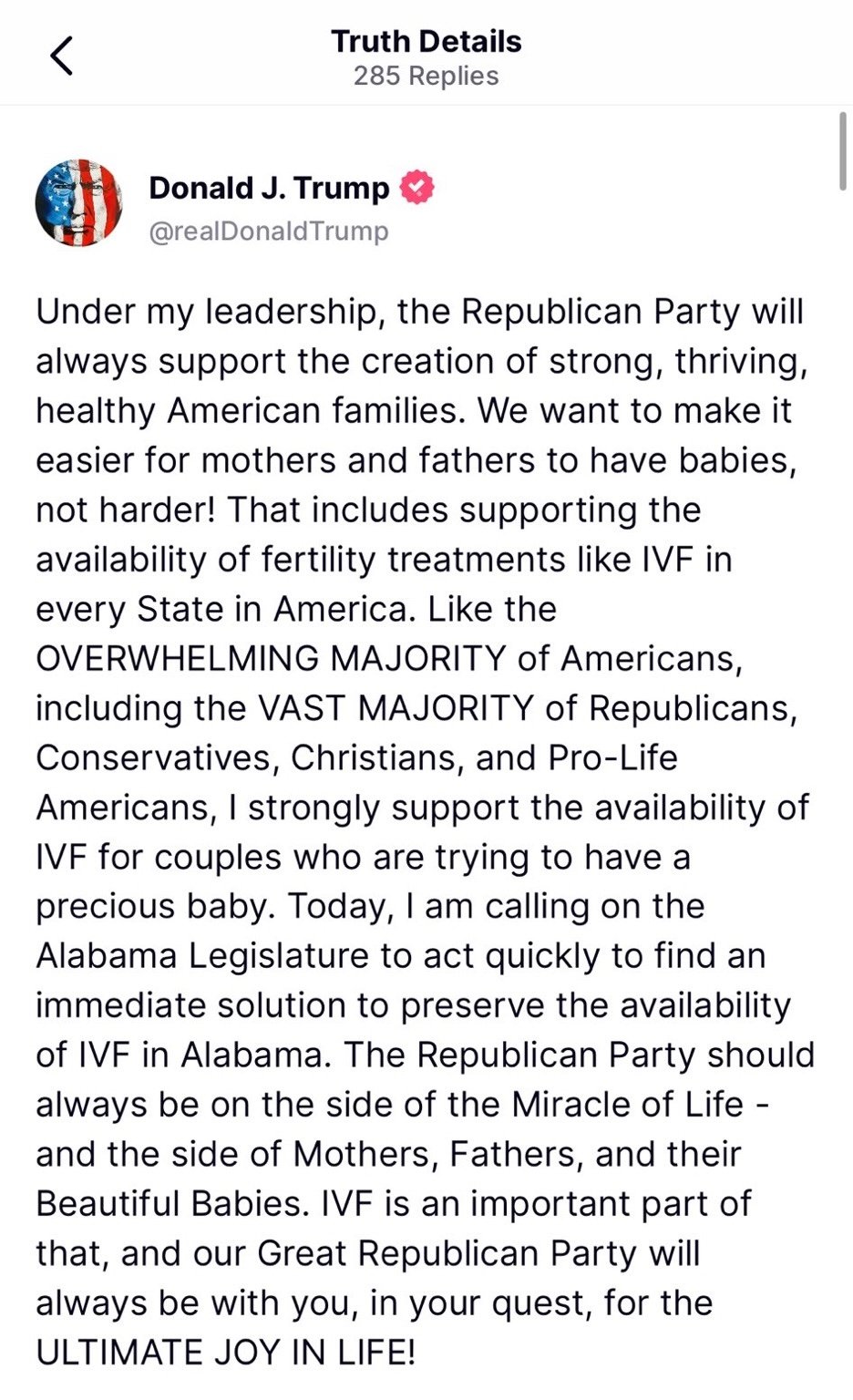853x1400 pixels.
Task: Tap the back arrow chevron
Action: click(x=61, y=57)
